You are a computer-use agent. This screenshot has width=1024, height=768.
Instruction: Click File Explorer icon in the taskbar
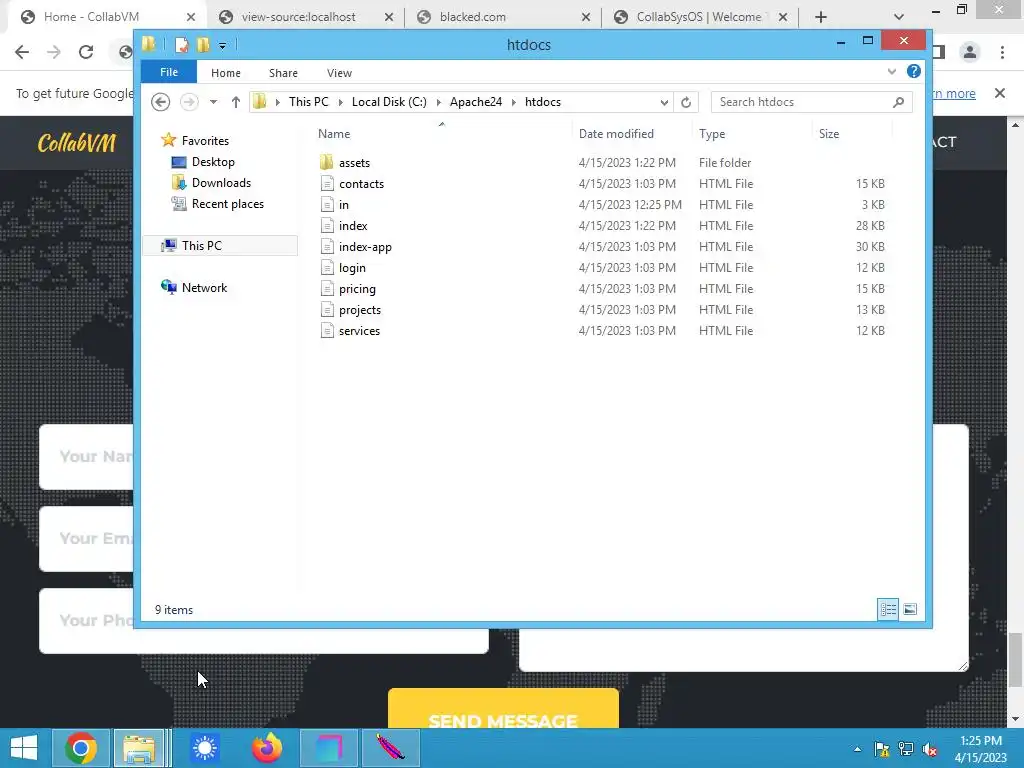[x=139, y=748]
